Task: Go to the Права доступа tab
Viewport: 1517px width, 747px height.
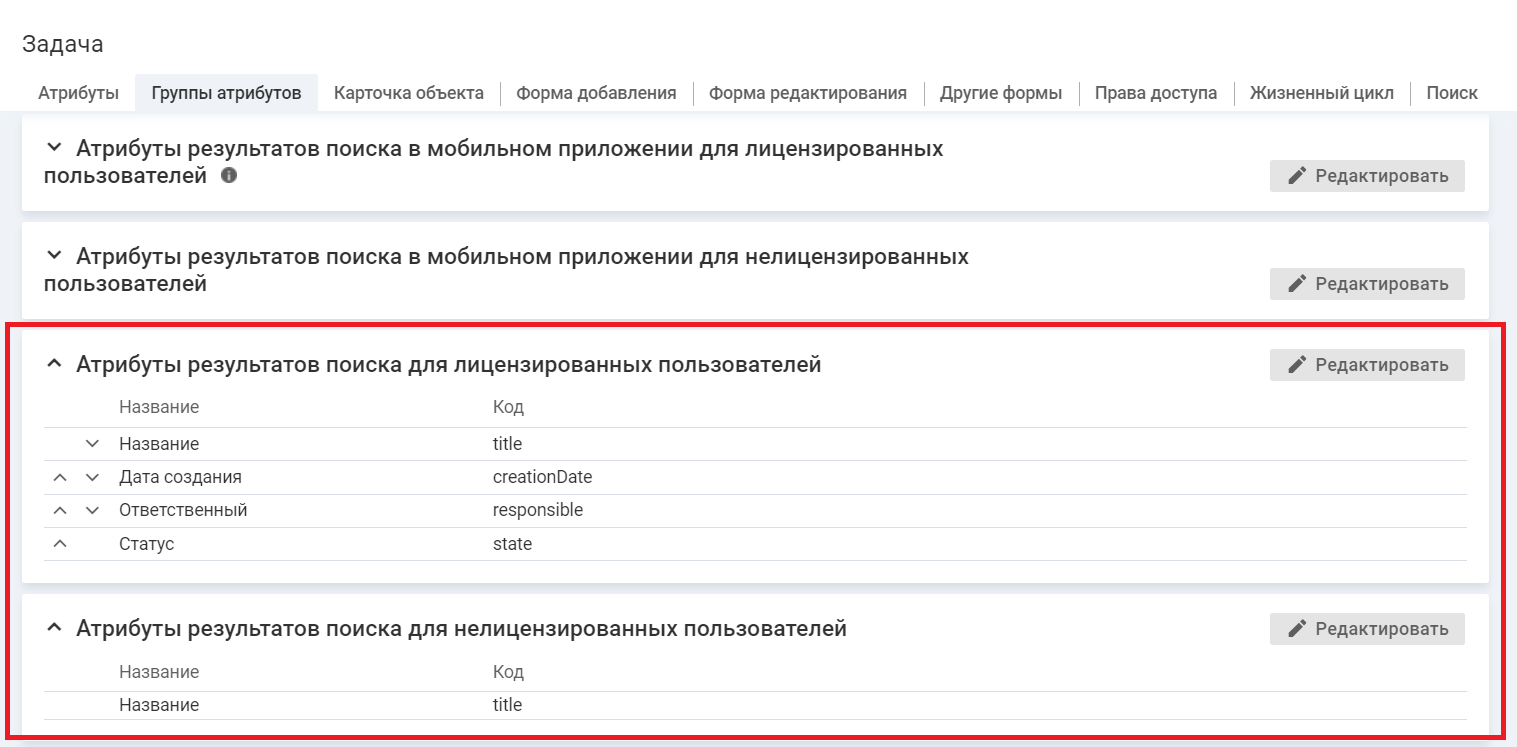Action: [1155, 93]
